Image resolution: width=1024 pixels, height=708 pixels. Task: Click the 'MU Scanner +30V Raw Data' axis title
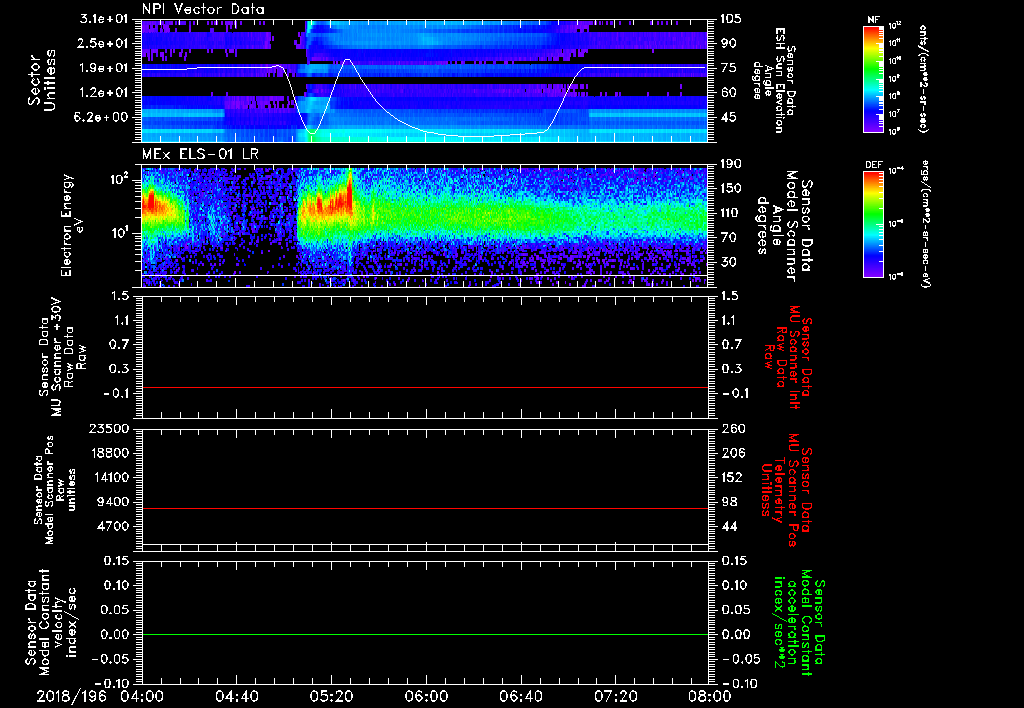pos(63,357)
